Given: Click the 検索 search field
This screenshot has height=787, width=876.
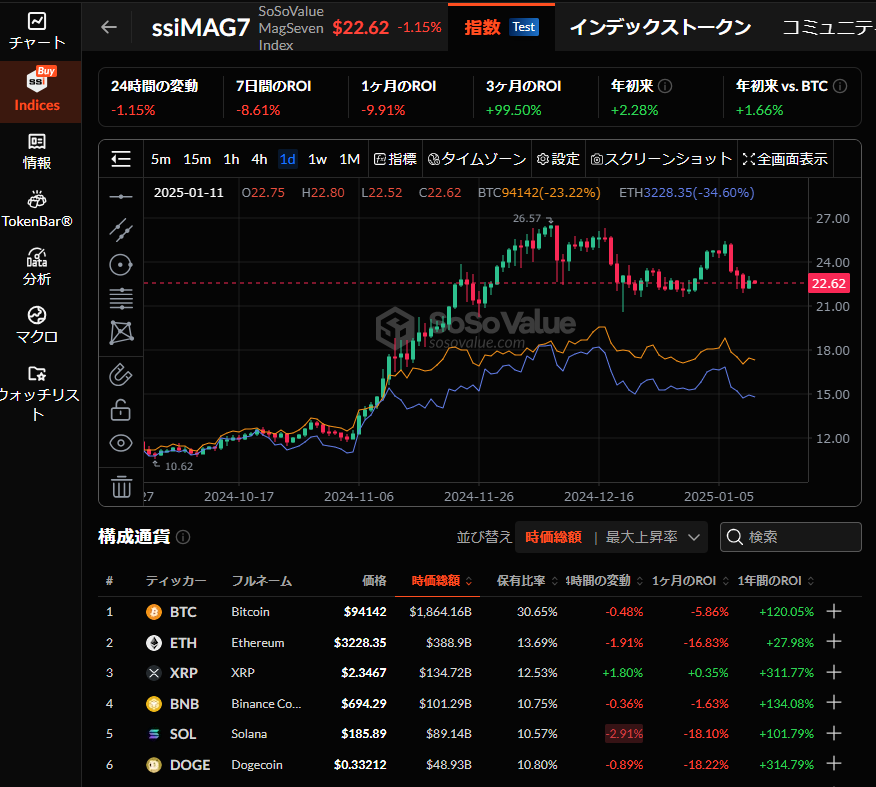Looking at the screenshot, I should (791, 537).
